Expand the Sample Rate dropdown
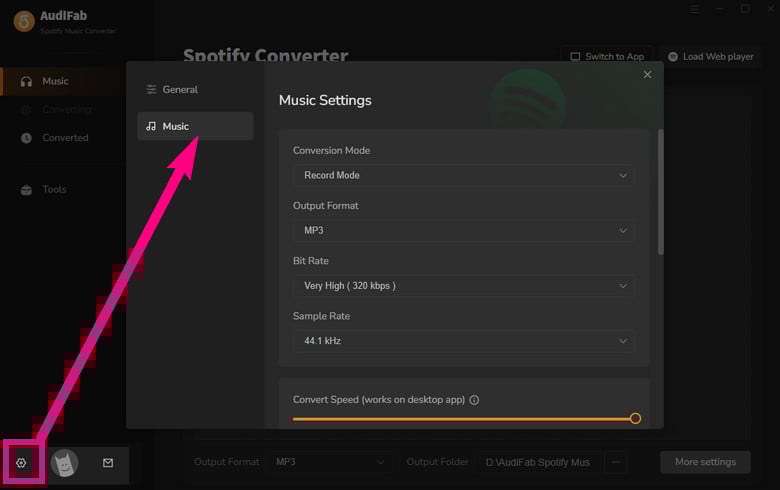The height and width of the screenshot is (490, 780). coord(464,341)
